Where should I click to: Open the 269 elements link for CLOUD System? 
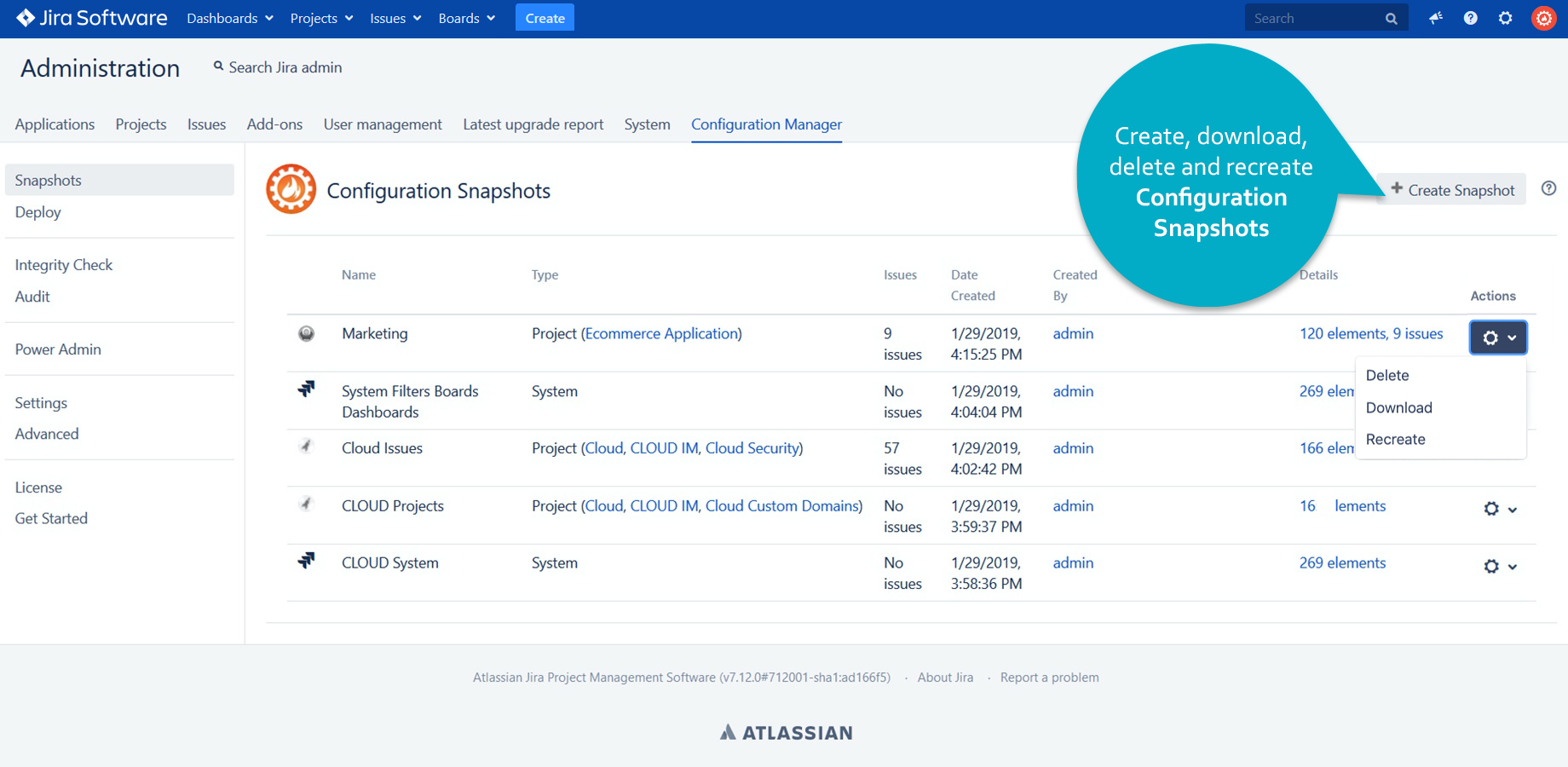pyautogui.click(x=1342, y=562)
